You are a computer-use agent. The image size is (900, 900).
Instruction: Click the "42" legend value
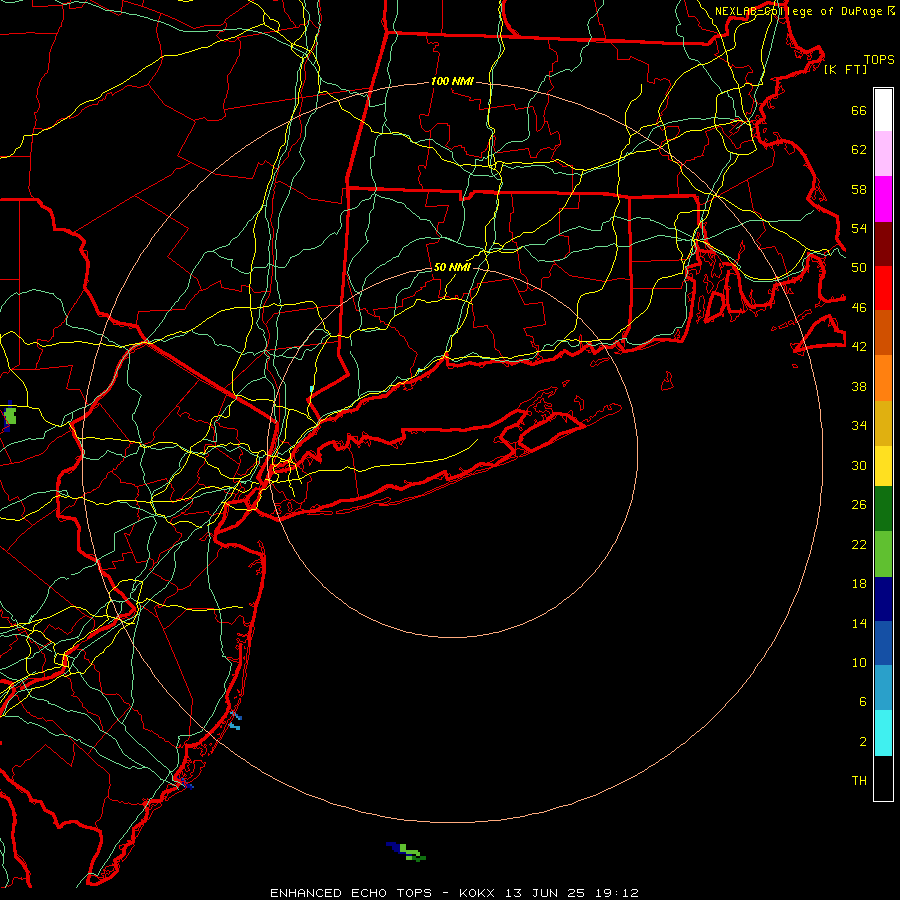point(859,347)
